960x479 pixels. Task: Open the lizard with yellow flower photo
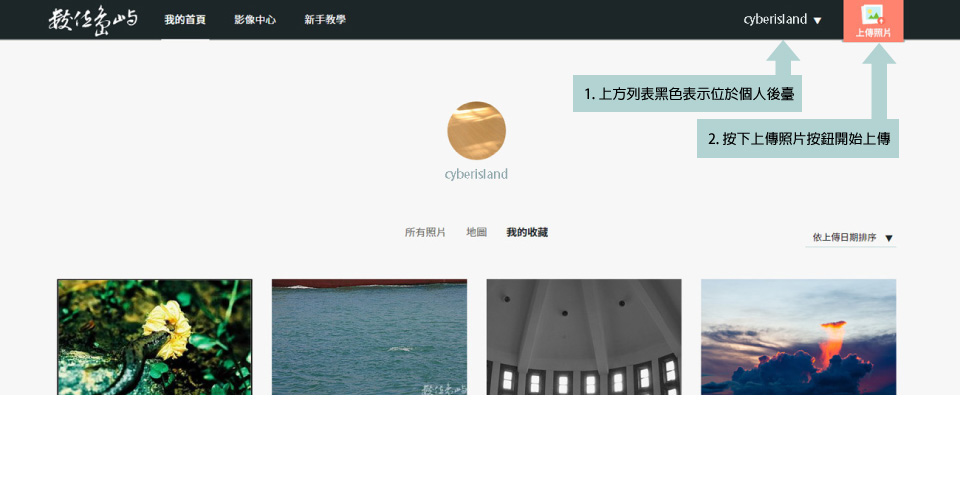[x=154, y=337]
